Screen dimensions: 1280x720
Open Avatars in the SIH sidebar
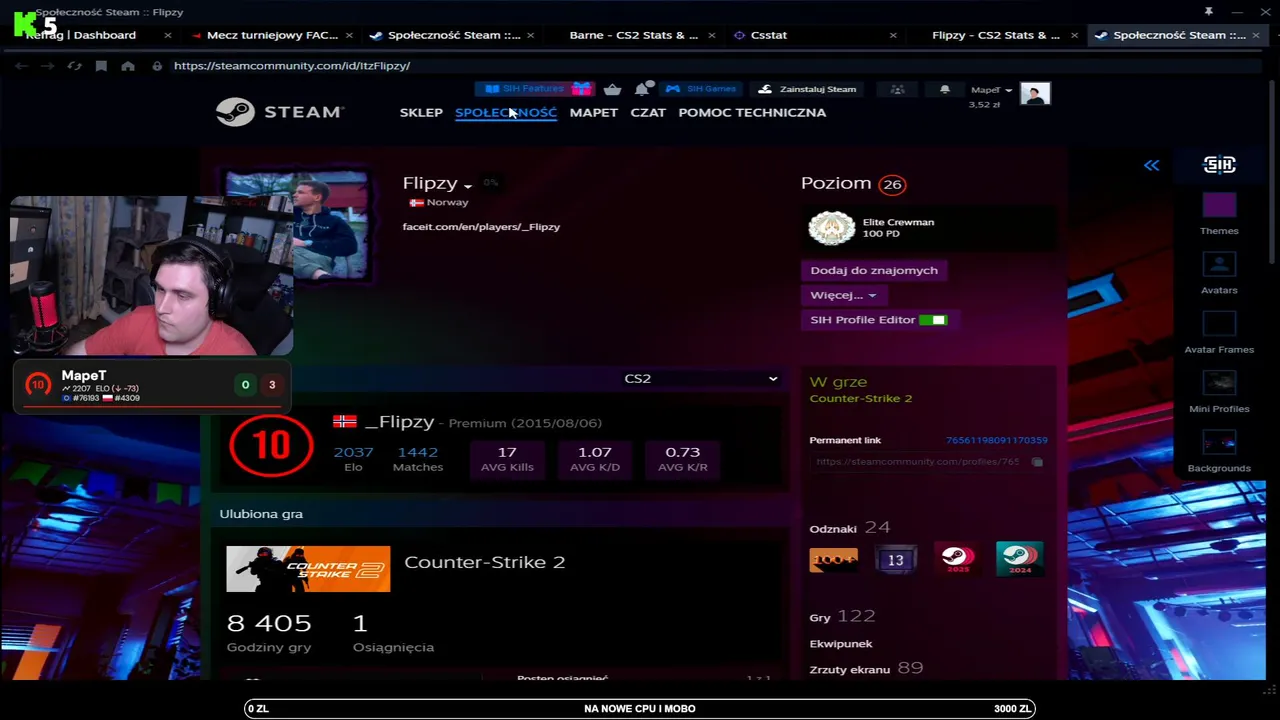click(1219, 273)
